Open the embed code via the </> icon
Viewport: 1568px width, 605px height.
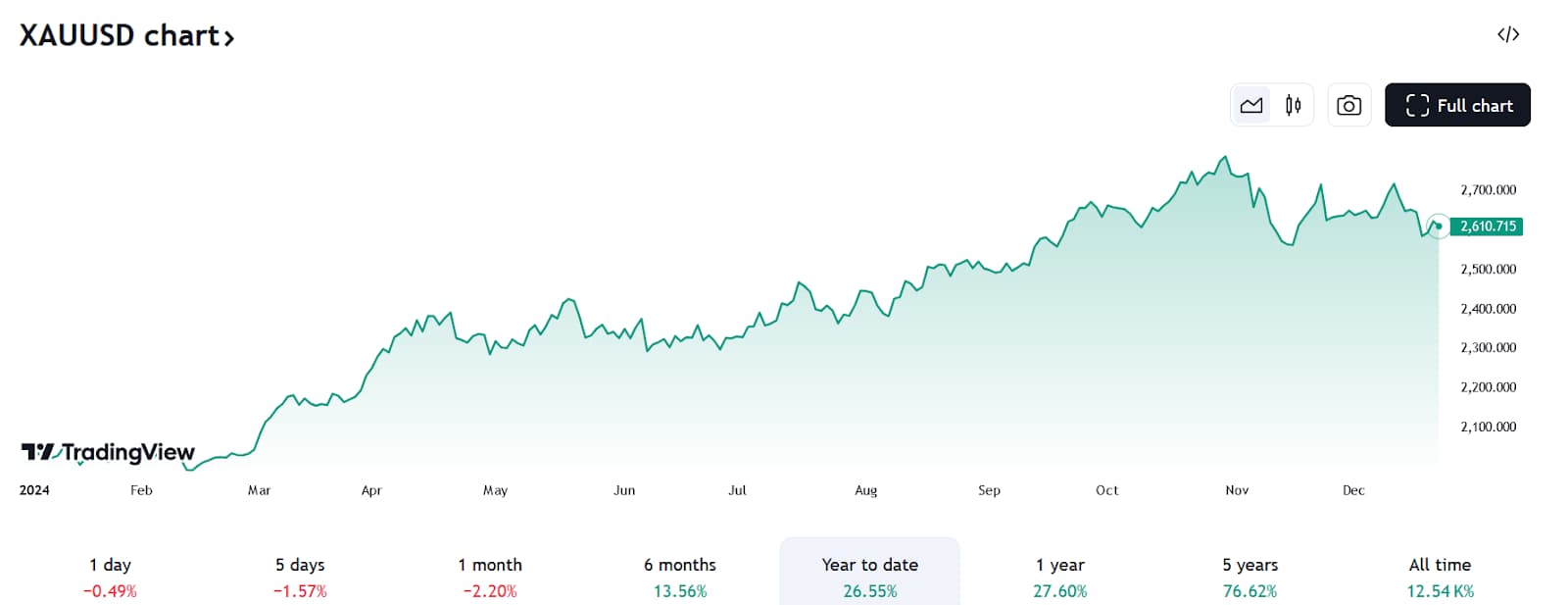[1506, 34]
